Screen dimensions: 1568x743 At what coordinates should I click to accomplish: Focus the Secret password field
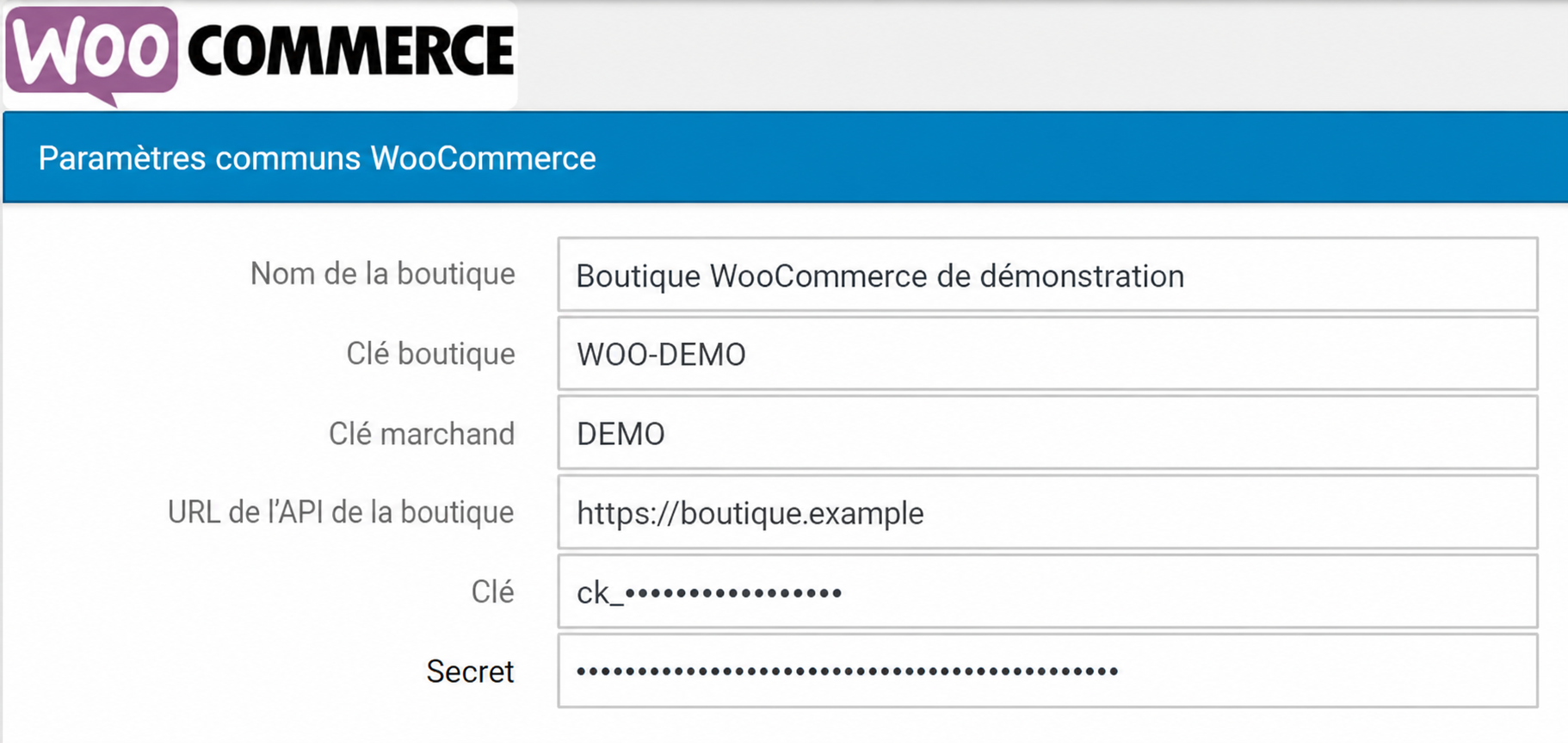1047,671
